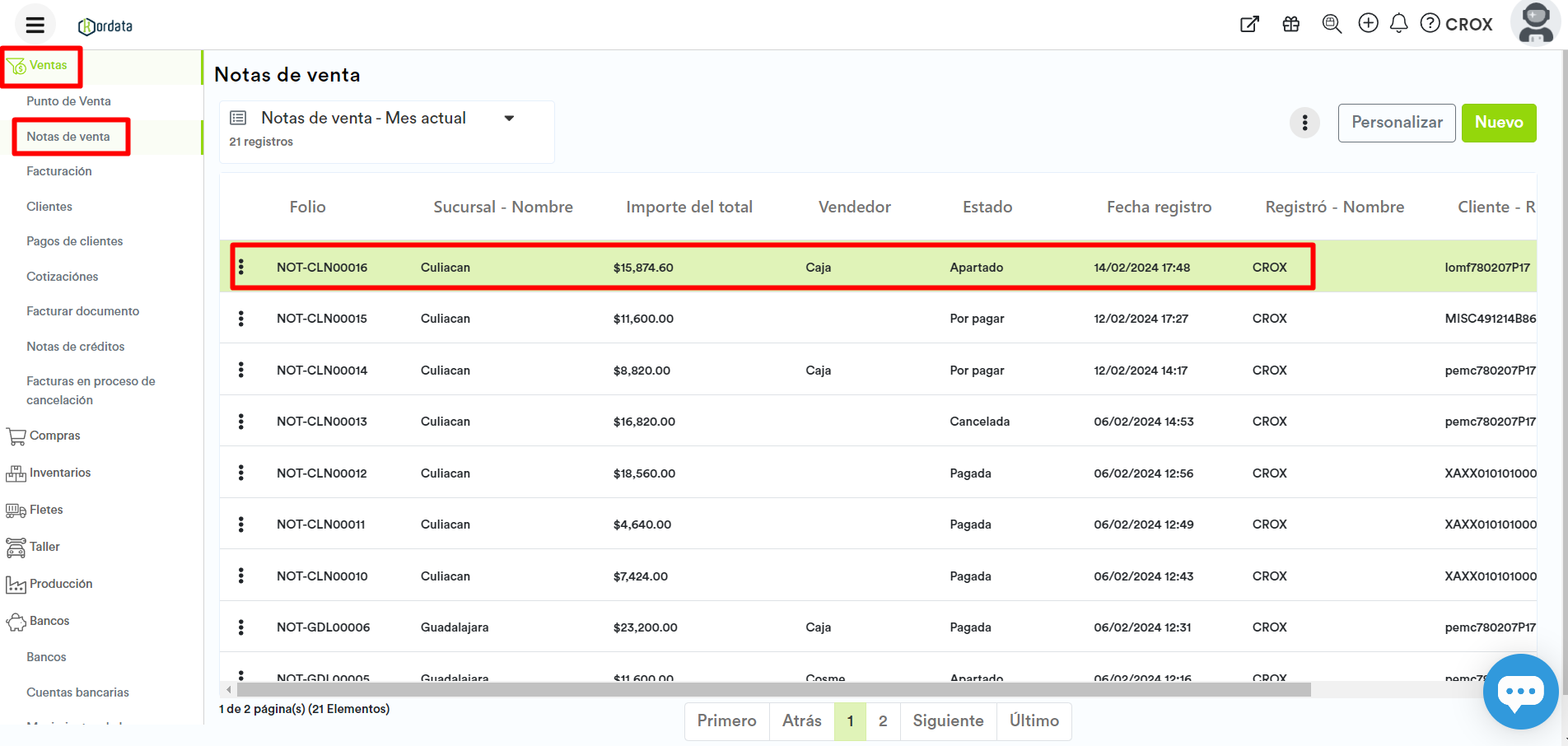
Task: Click the horizontal table scrollbar
Action: point(772,690)
